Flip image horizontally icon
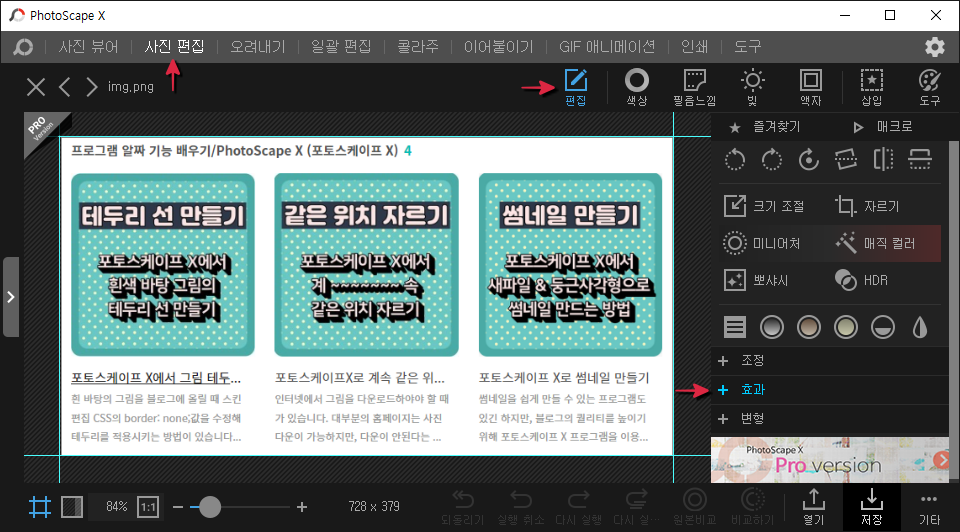This screenshot has width=960, height=532. pyautogui.click(x=883, y=160)
